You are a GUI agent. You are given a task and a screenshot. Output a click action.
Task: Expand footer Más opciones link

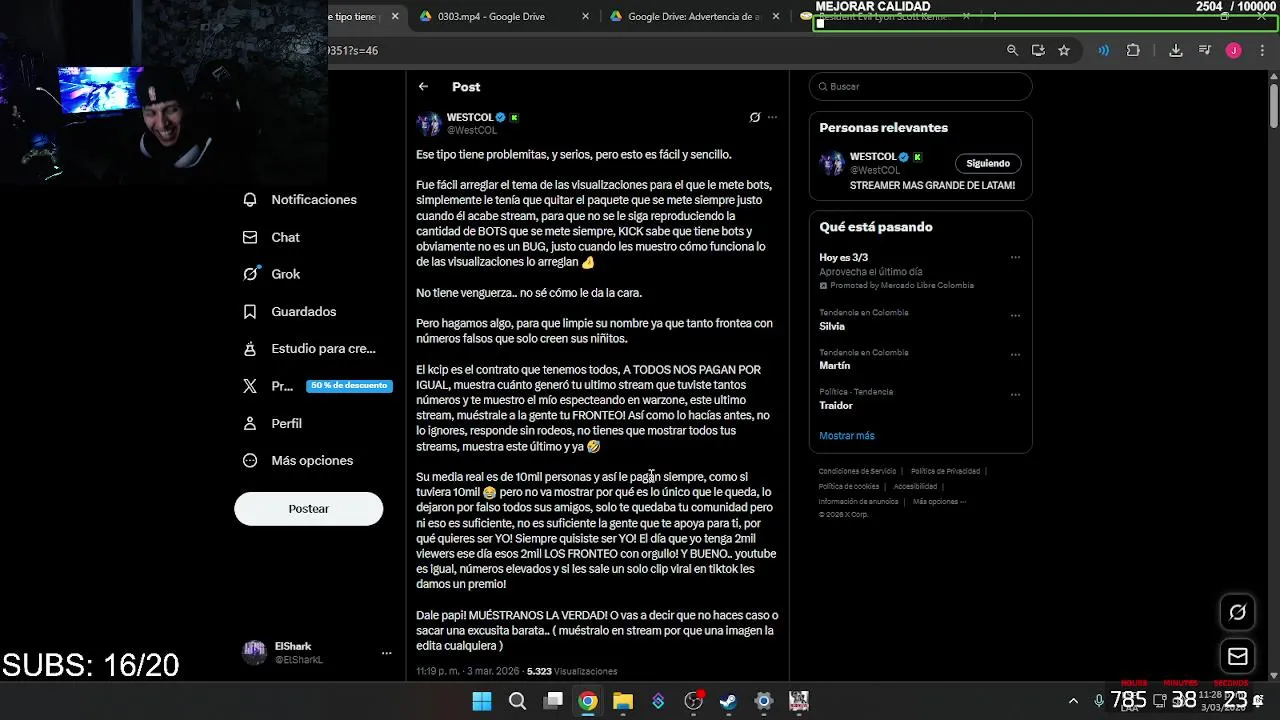939,502
